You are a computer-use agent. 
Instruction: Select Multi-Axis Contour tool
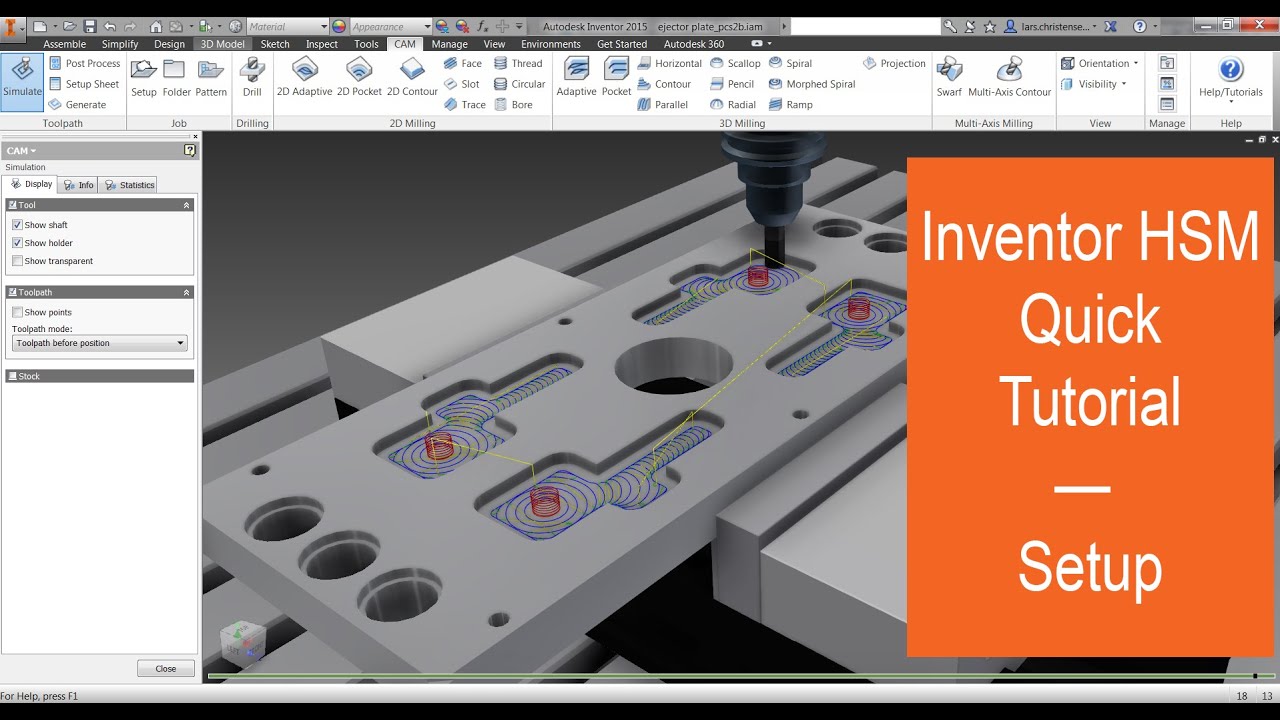tap(1010, 78)
